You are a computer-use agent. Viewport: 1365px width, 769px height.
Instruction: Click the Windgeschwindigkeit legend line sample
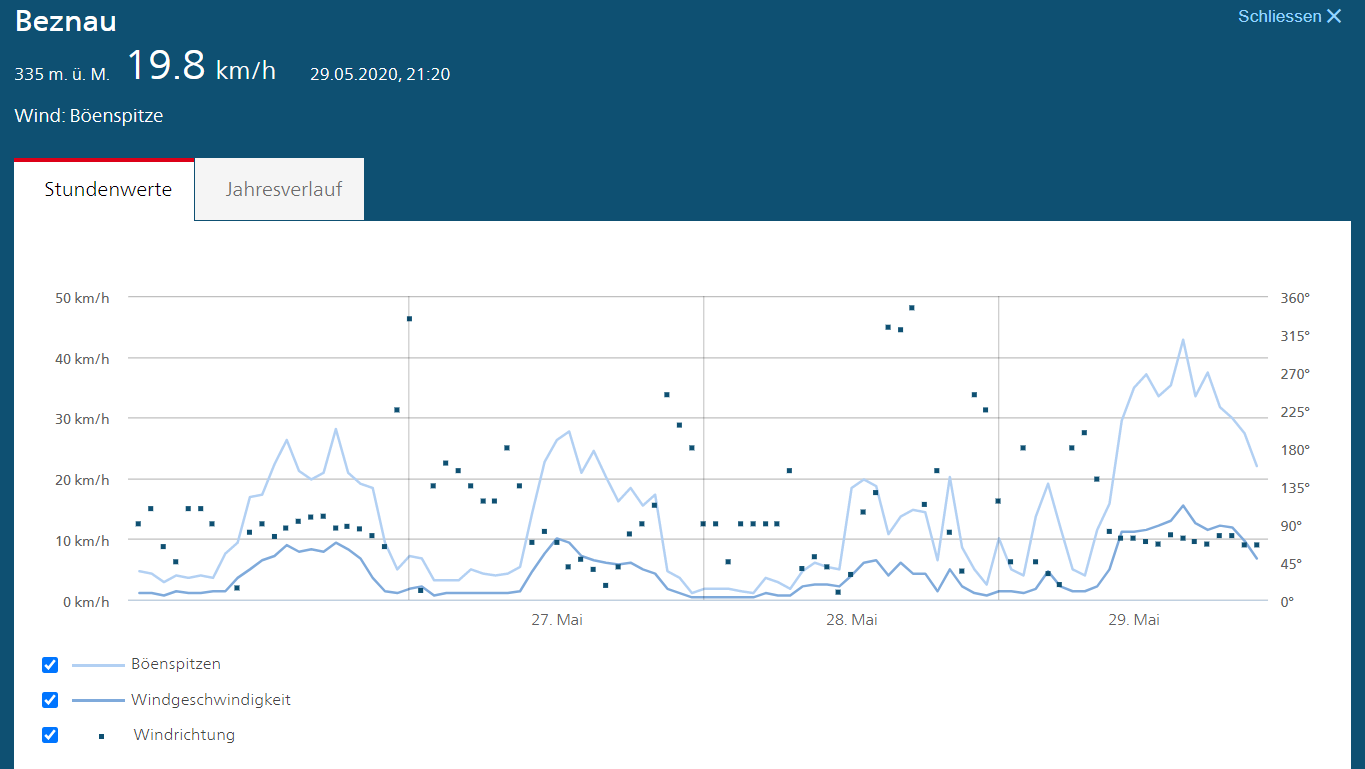[x=98, y=700]
